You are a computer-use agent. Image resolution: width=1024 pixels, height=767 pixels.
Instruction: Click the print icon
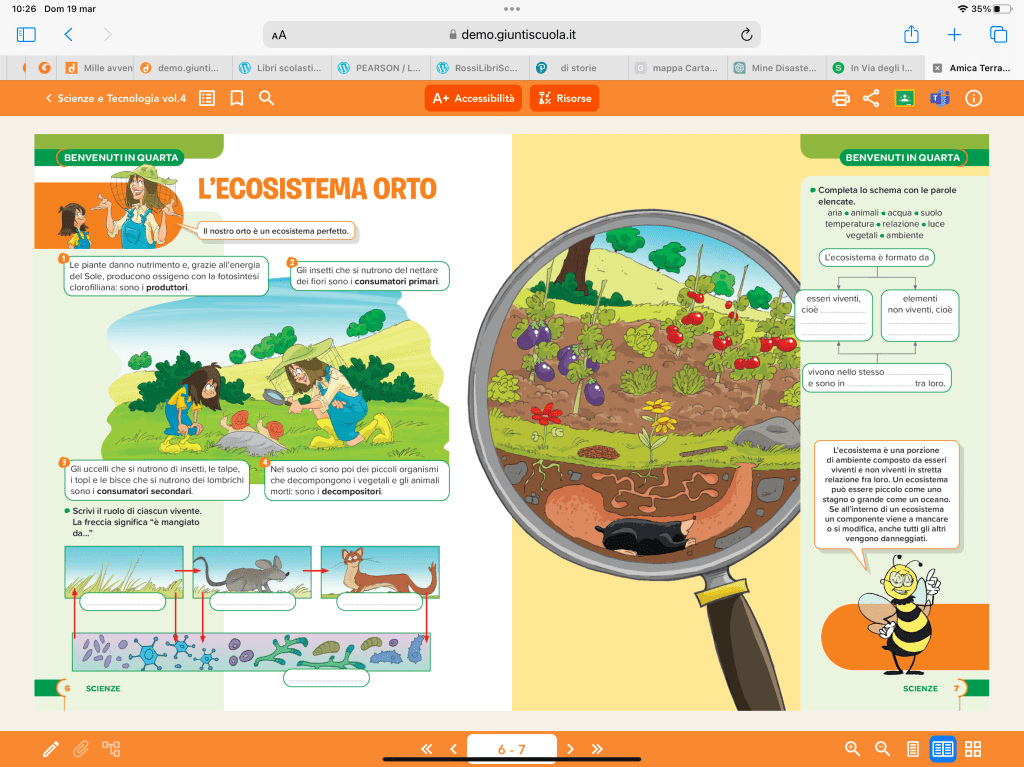[841, 98]
